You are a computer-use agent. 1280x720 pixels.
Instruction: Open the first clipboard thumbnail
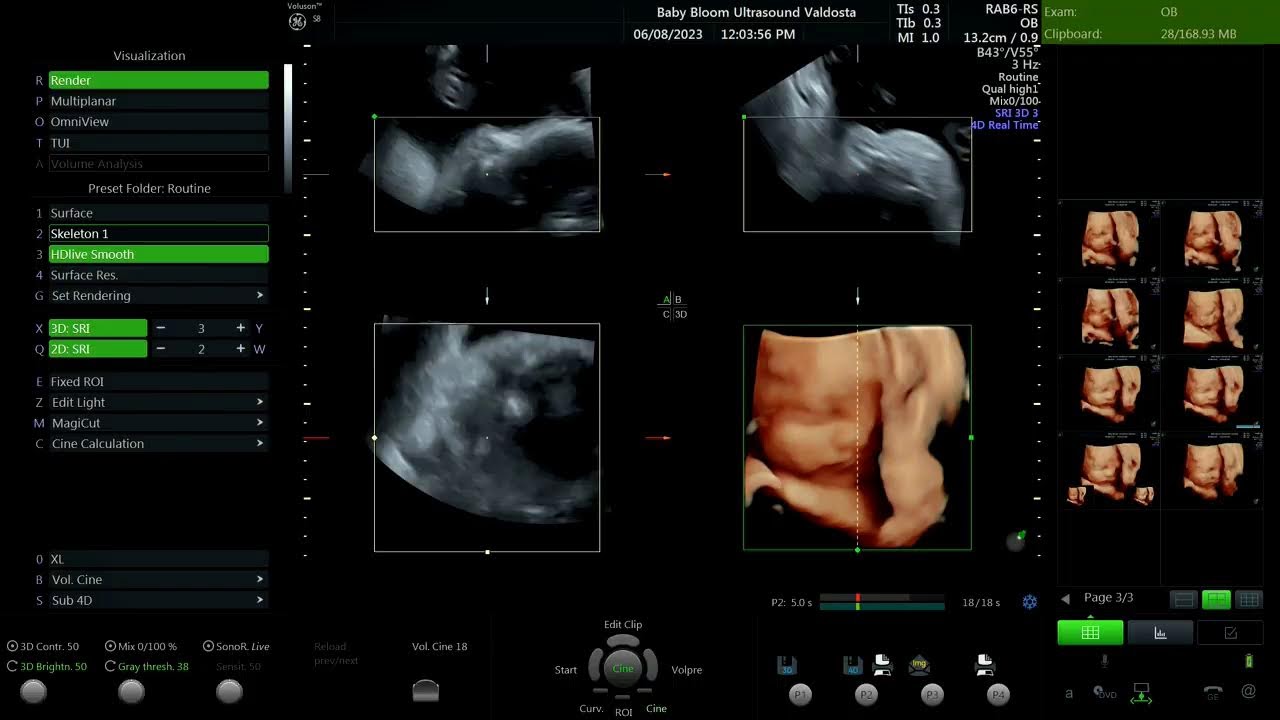(x=1109, y=237)
